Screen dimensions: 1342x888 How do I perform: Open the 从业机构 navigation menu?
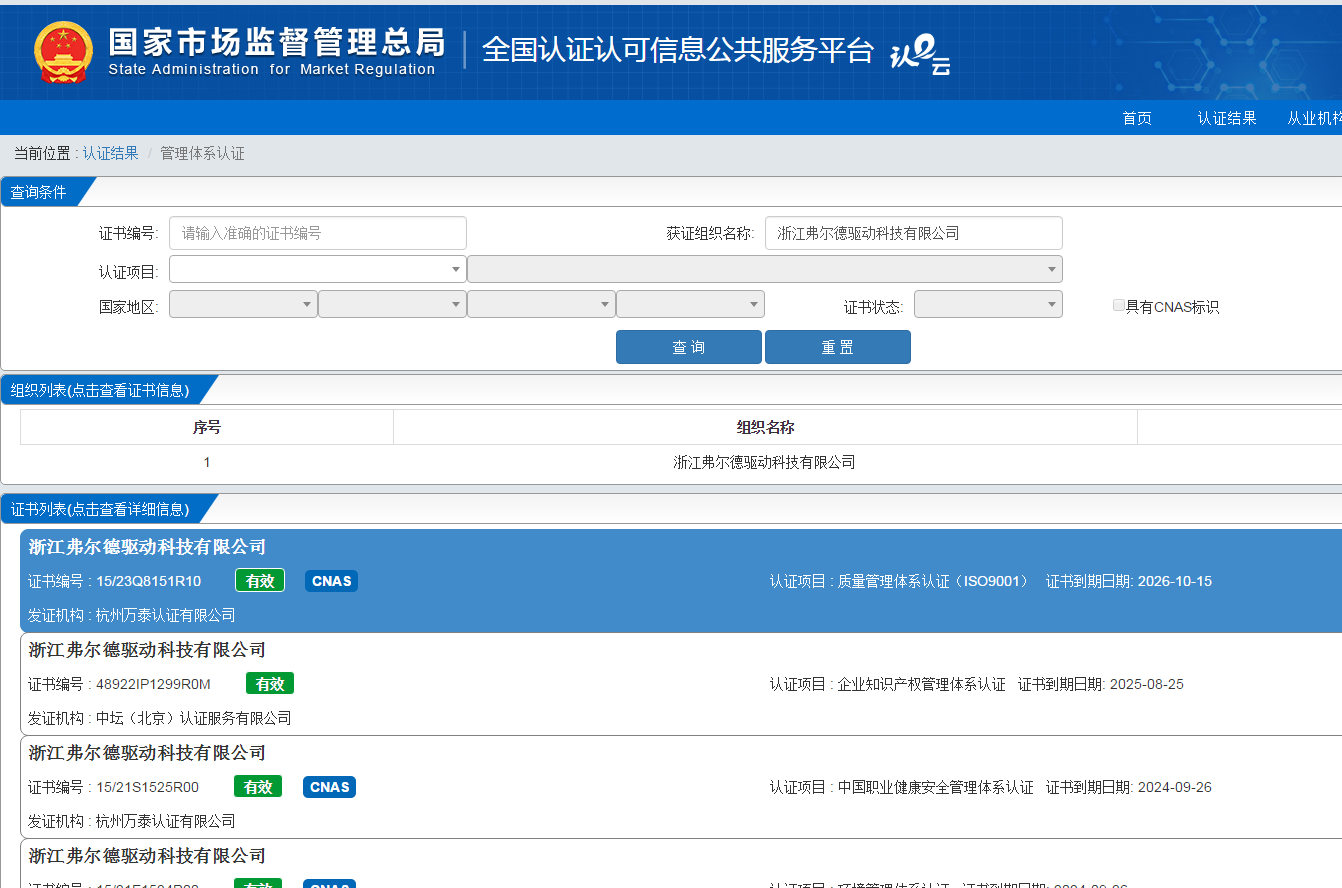tap(1314, 118)
